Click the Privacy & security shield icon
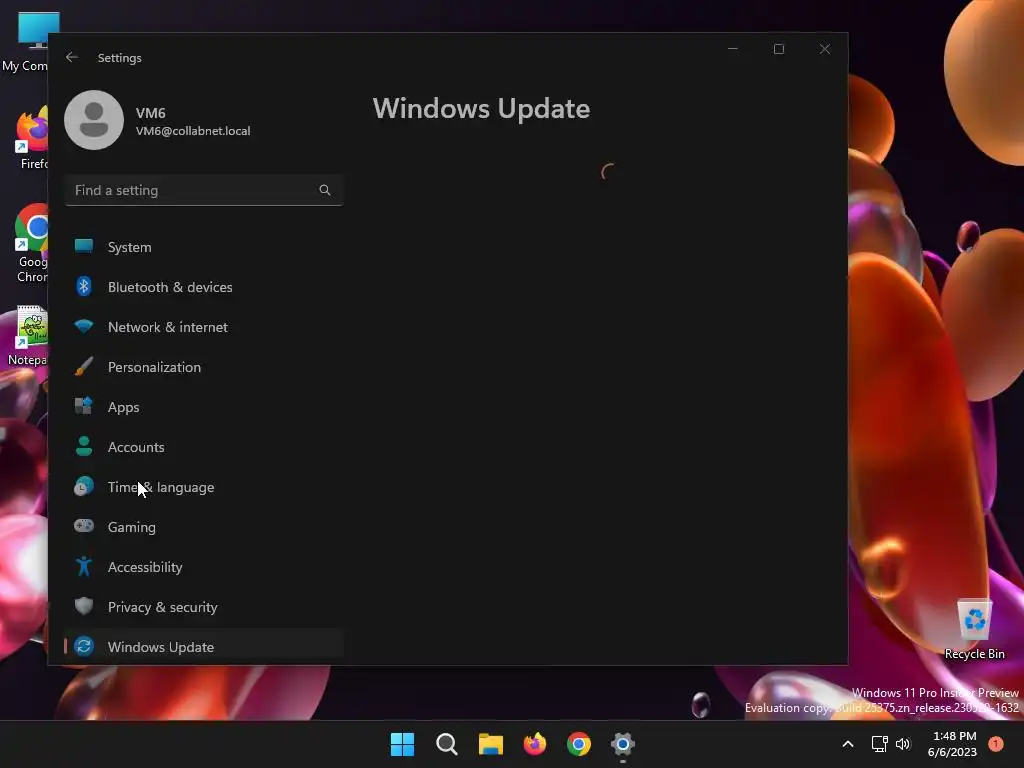Image resolution: width=1024 pixels, height=768 pixels. [84, 606]
